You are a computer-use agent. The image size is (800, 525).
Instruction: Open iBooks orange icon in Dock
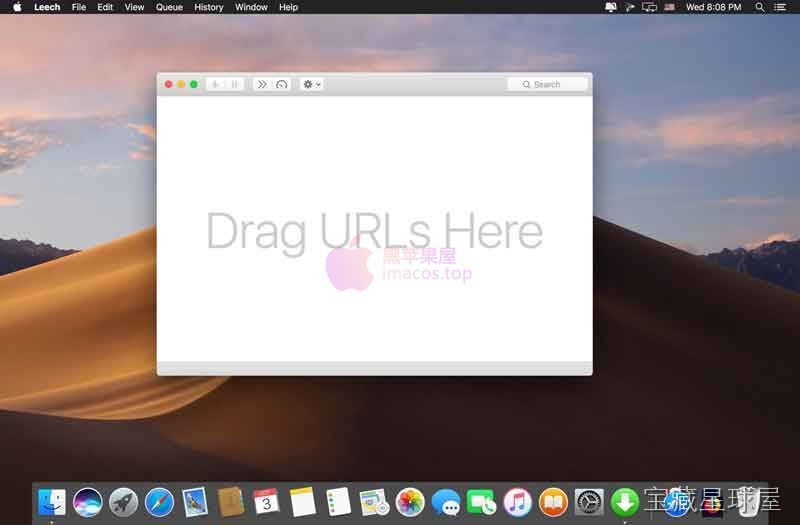pos(554,502)
